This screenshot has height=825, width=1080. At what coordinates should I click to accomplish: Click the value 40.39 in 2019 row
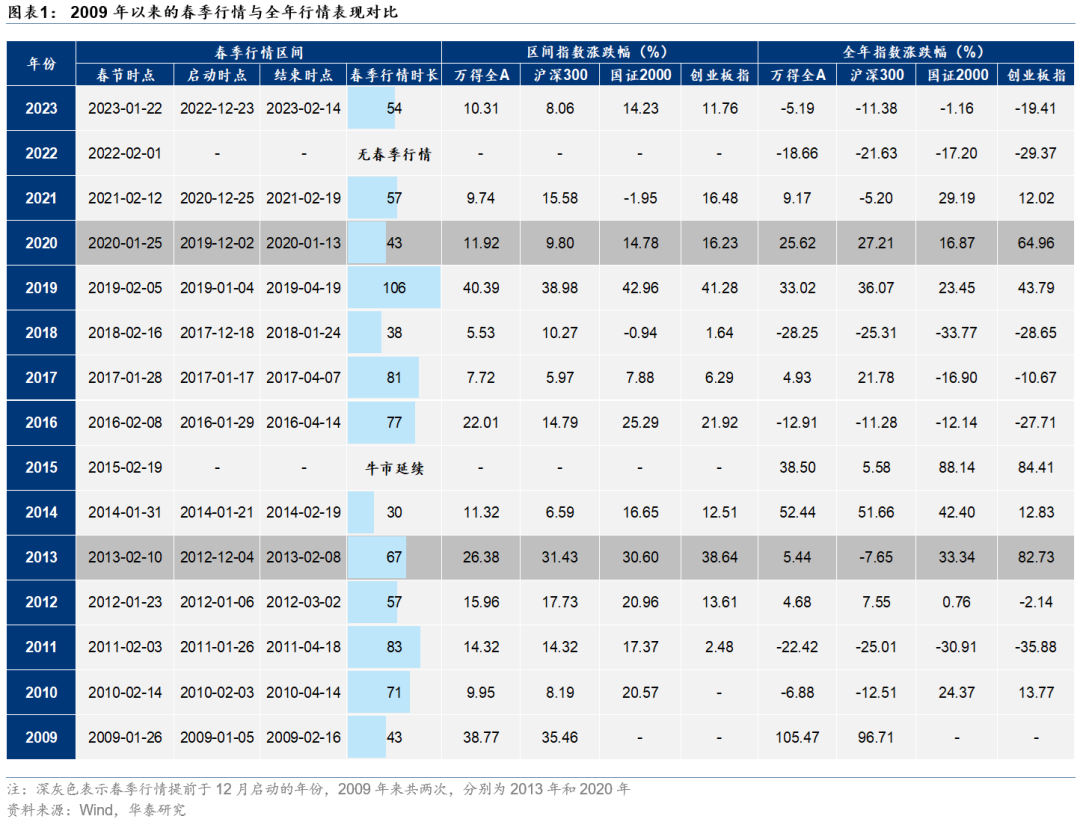click(481, 287)
